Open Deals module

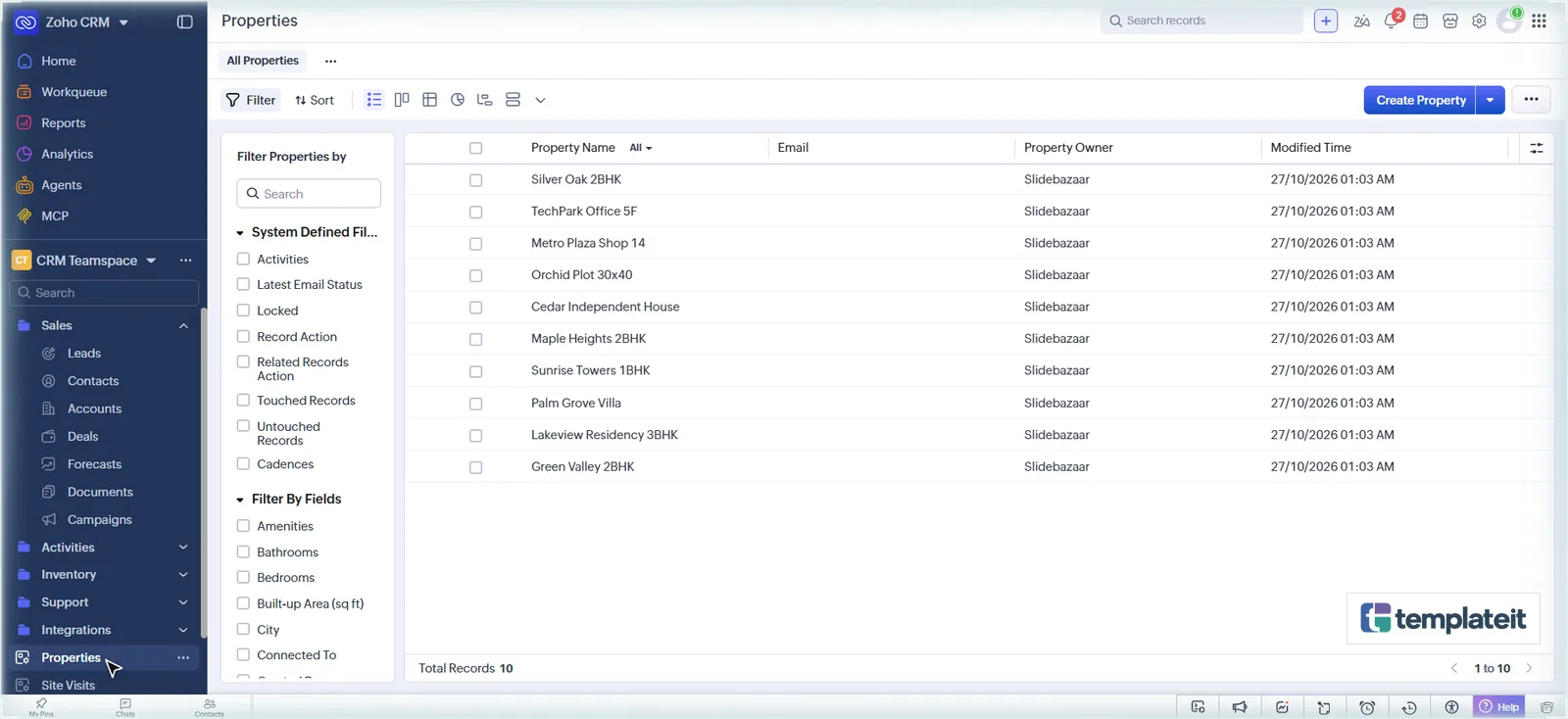tap(82, 437)
